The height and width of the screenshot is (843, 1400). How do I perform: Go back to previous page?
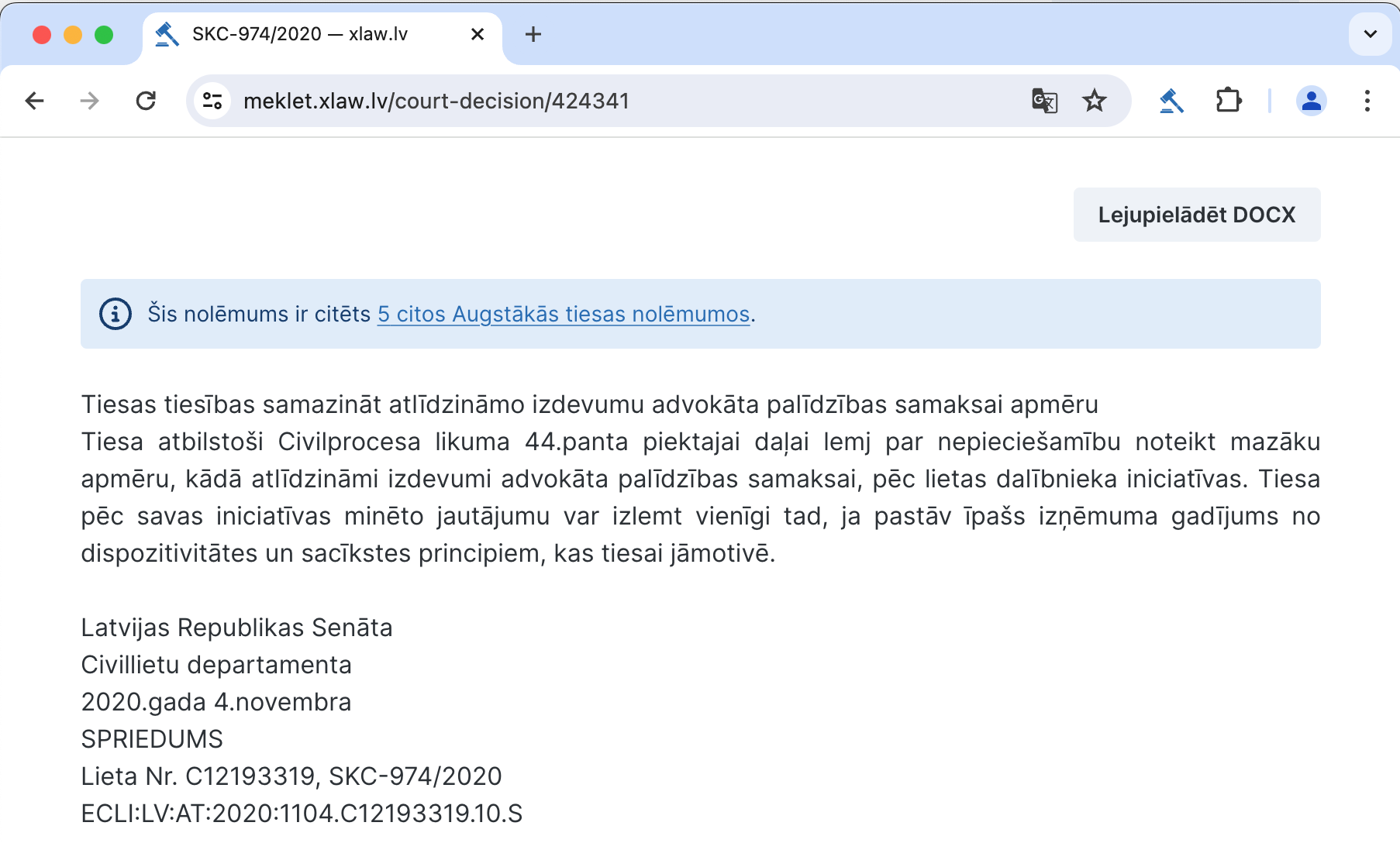(35, 101)
